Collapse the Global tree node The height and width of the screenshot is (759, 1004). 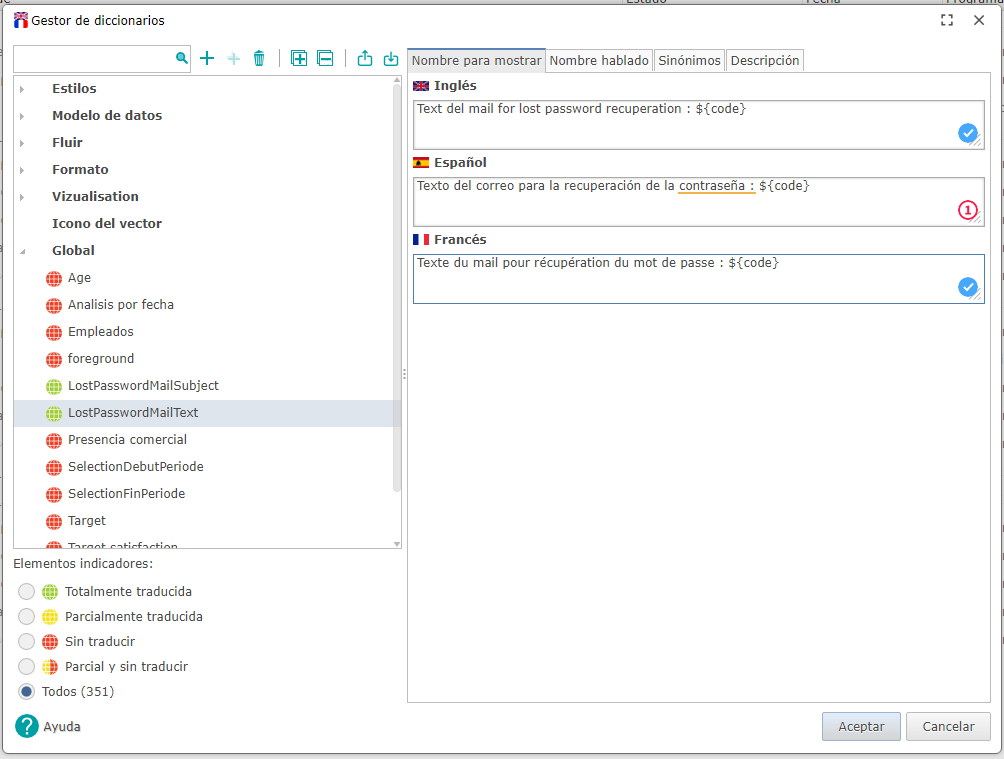(22, 251)
